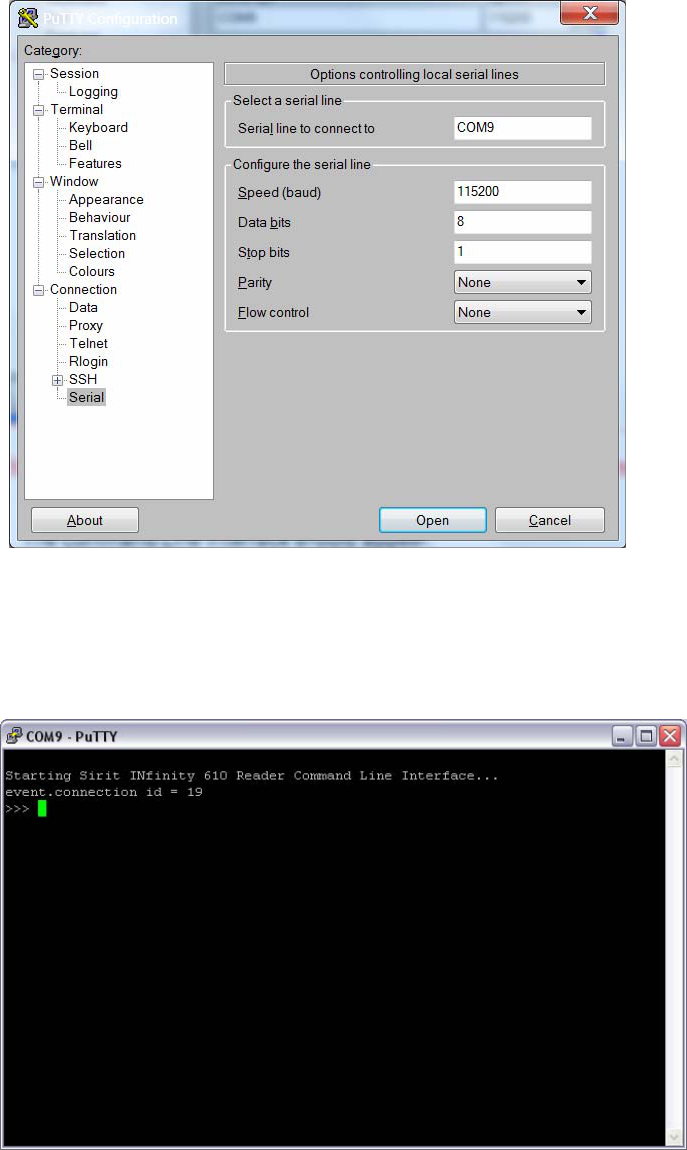This screenshot has height=1150, width=687.
Task: Close the COM9 - PuTTY terminal window
Action: click(x=670, y=736)
